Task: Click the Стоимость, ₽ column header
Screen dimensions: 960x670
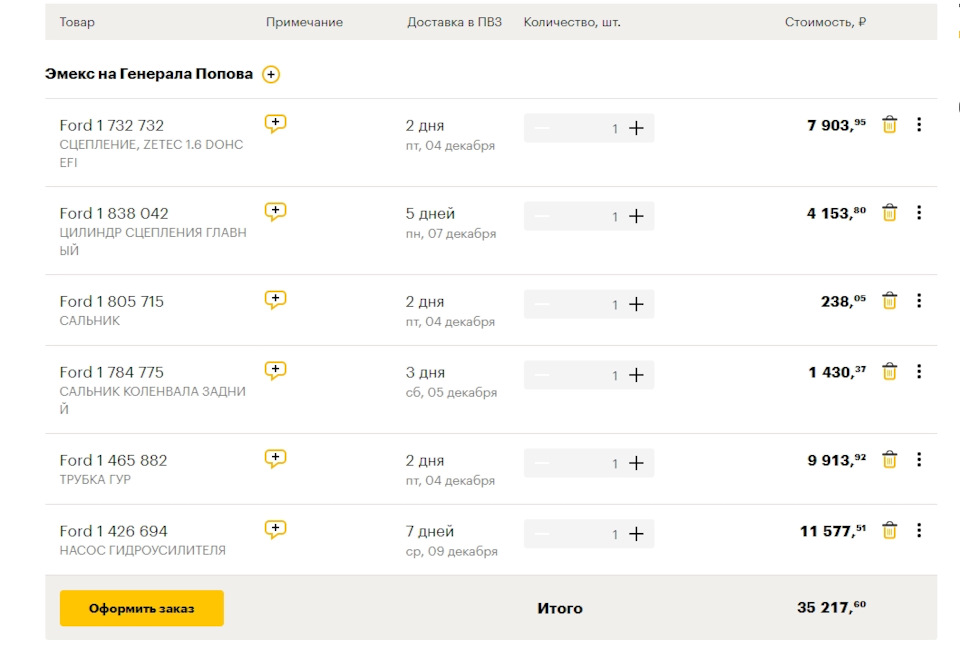Action: [x=825, y=22]
